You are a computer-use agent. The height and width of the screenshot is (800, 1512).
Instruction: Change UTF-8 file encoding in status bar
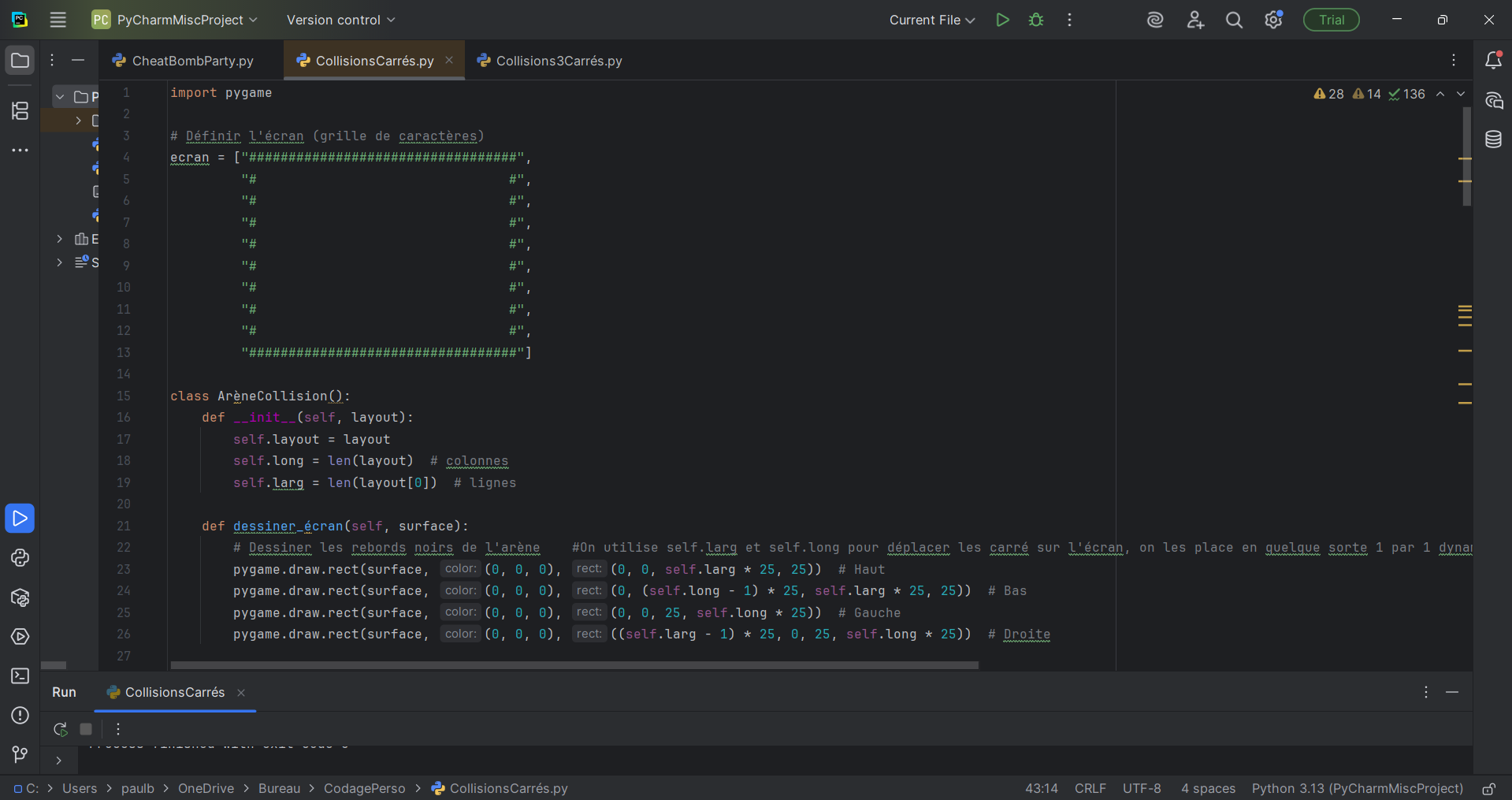tap(1142, 788)
